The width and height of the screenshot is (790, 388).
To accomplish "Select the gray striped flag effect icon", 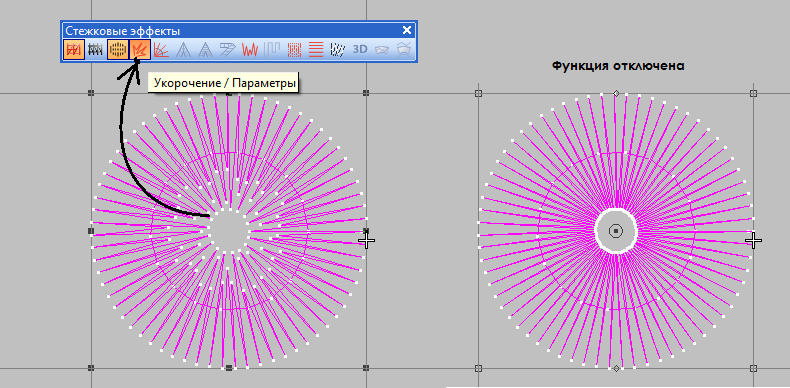I will [x=227, y=49].
